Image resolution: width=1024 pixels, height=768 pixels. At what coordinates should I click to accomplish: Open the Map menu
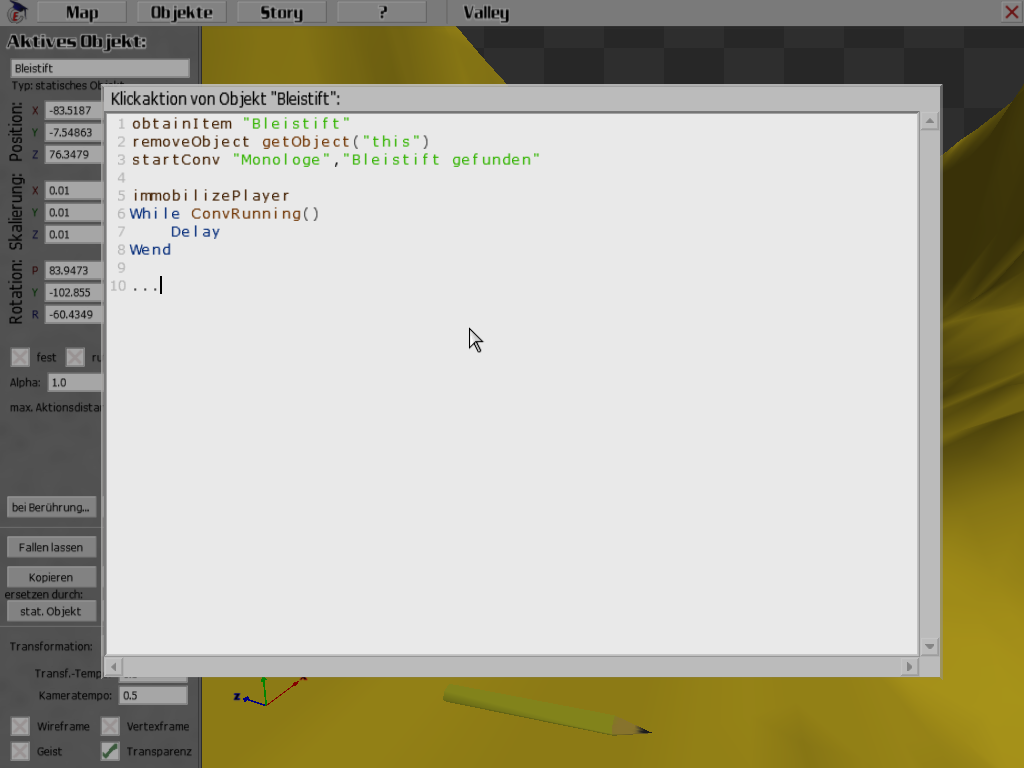pos(82,13)
